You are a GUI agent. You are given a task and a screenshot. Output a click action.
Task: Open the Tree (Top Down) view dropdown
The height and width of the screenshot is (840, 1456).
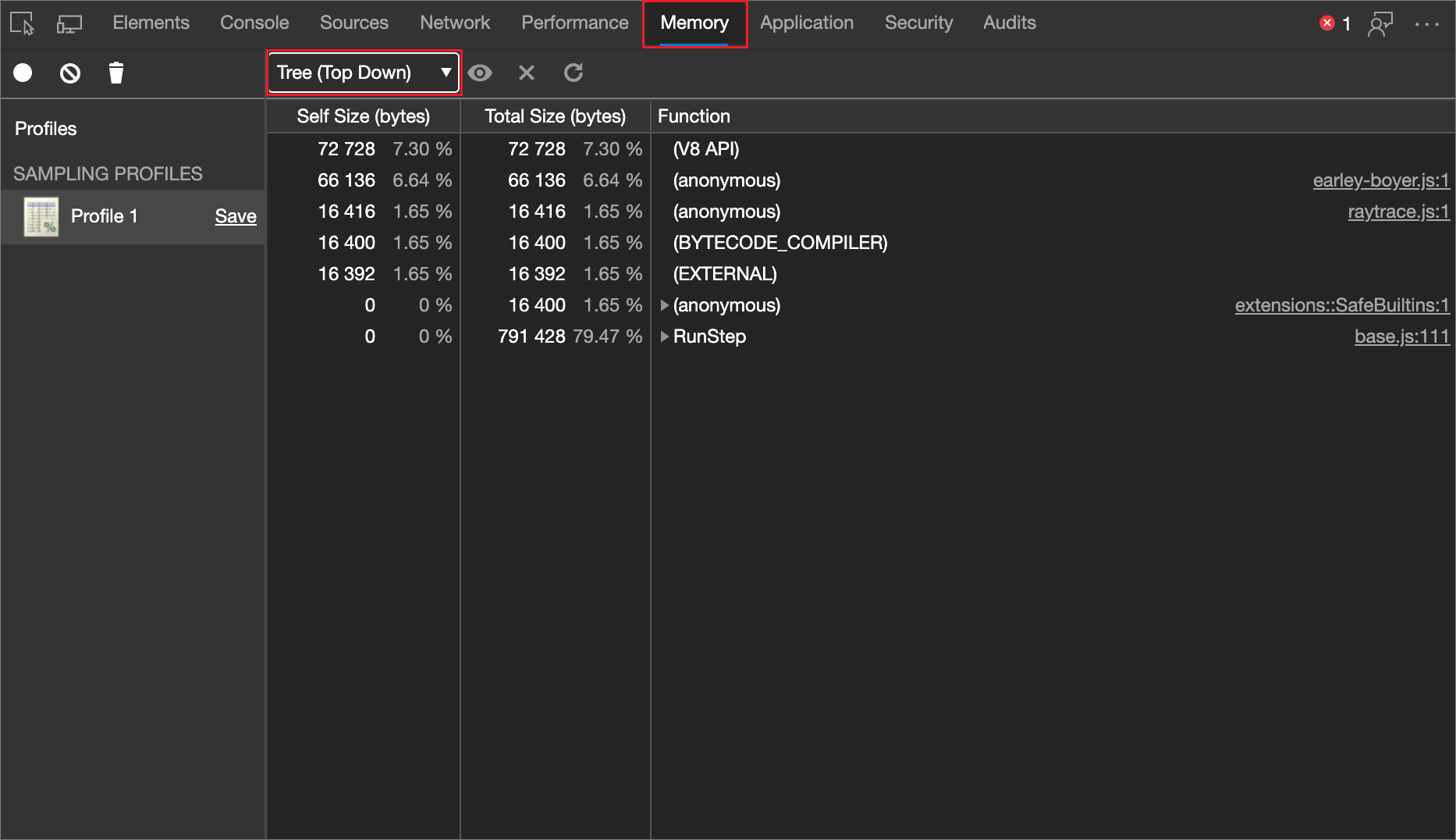pyautogui.click(x=364, y=73)
